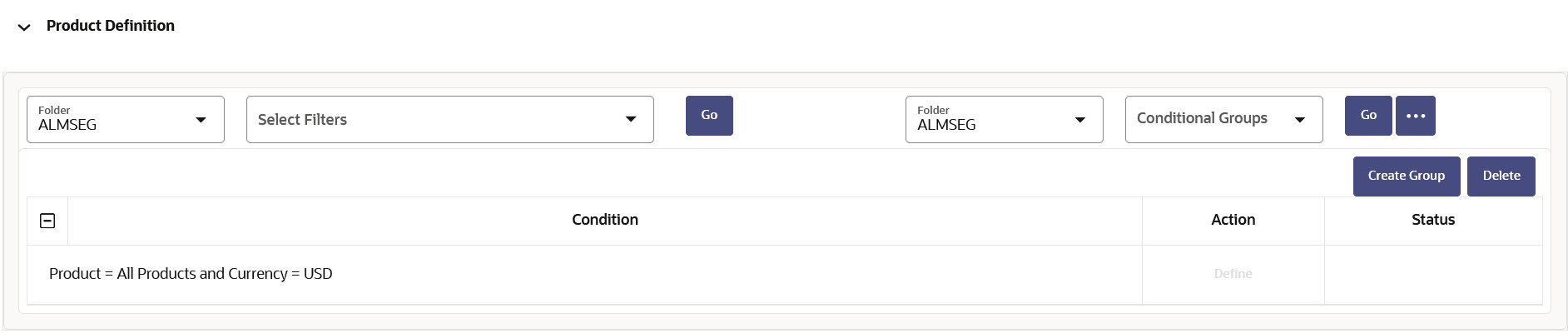Image resolution: width=1568 pixels, height=333 pixels.
Task: Open the more options ellipsis button
Action: tap(1415, 116)
